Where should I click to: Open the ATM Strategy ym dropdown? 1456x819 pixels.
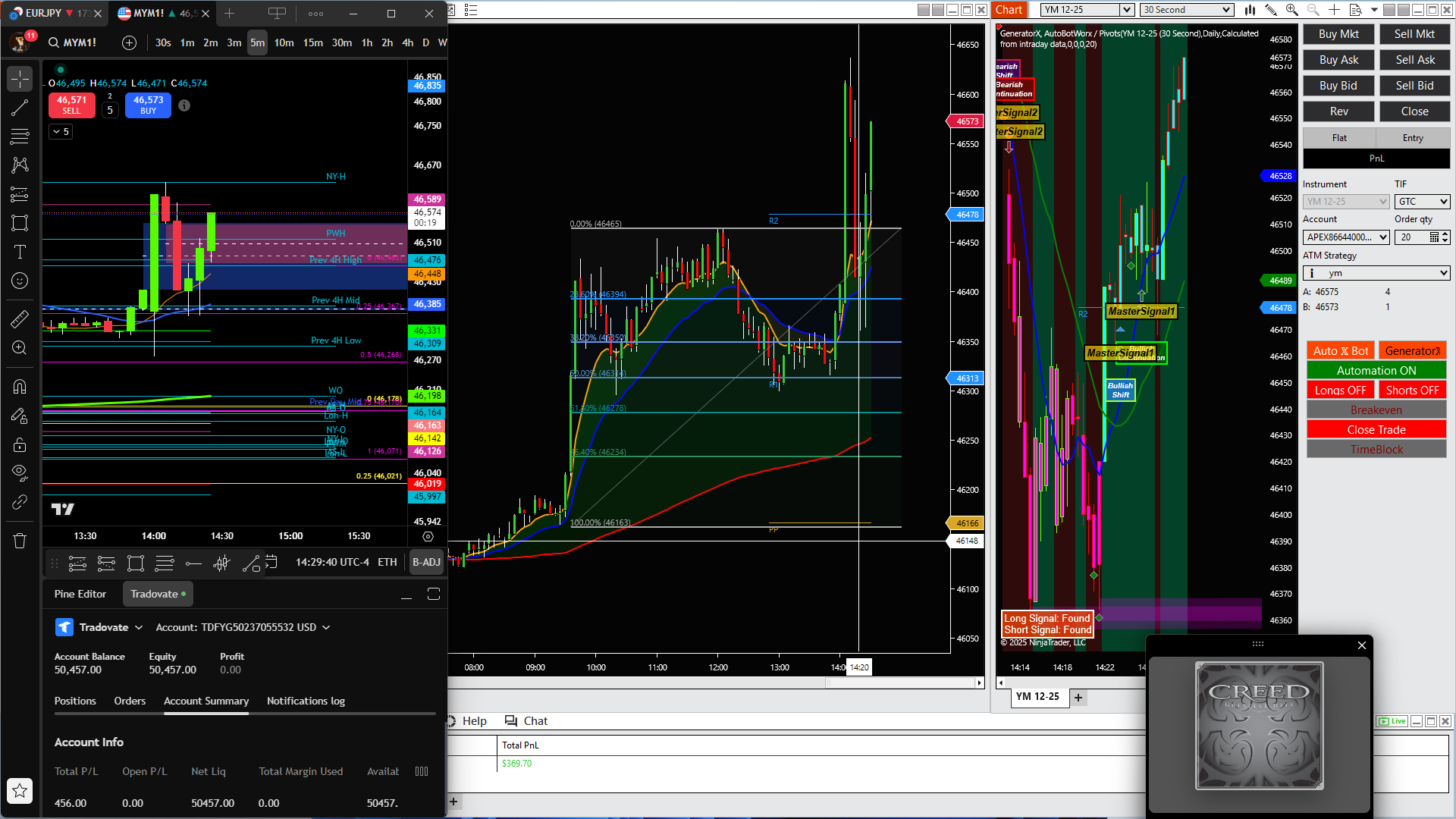point(1376,273)
